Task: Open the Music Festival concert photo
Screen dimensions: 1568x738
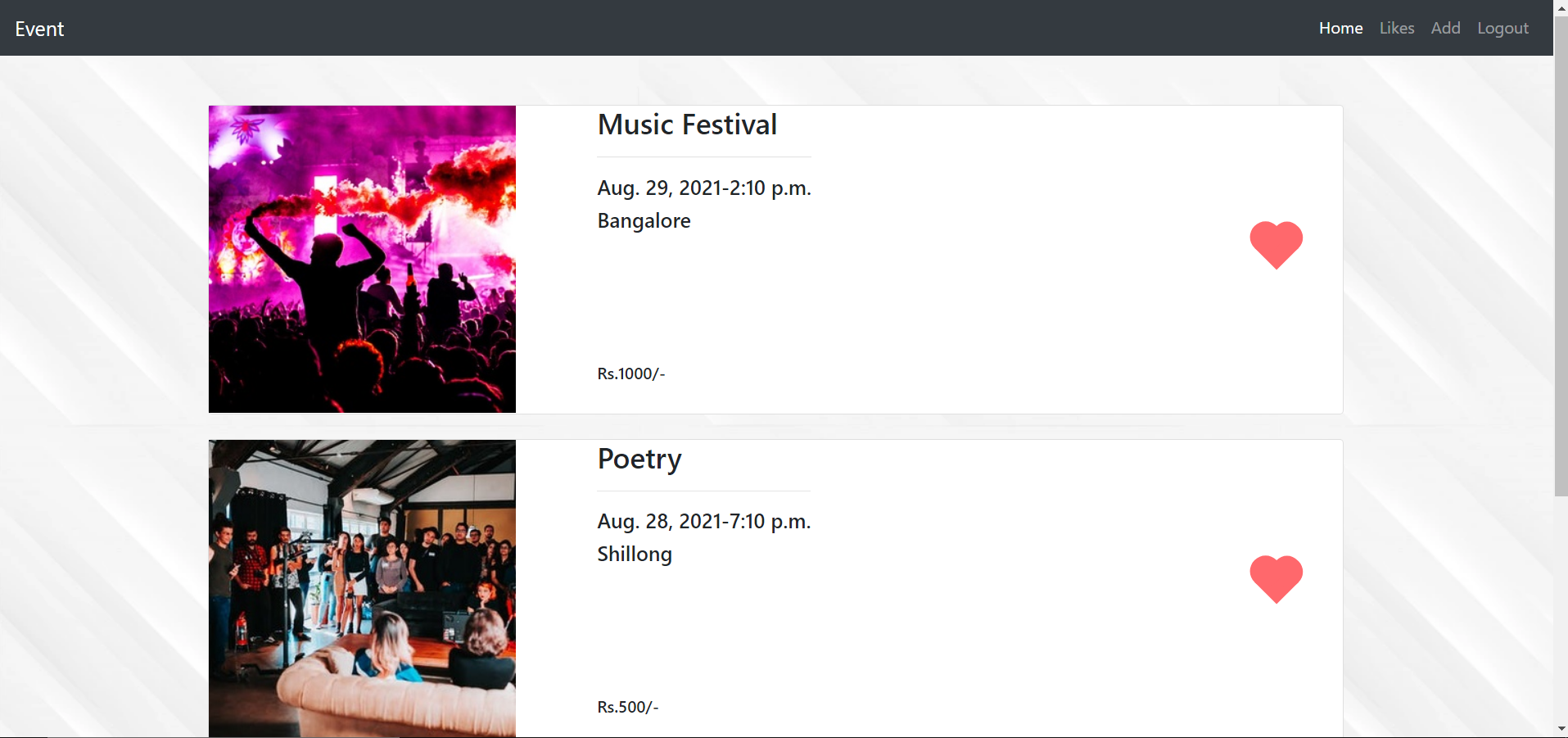Action: pyautogui.click(x=362, y=259)
